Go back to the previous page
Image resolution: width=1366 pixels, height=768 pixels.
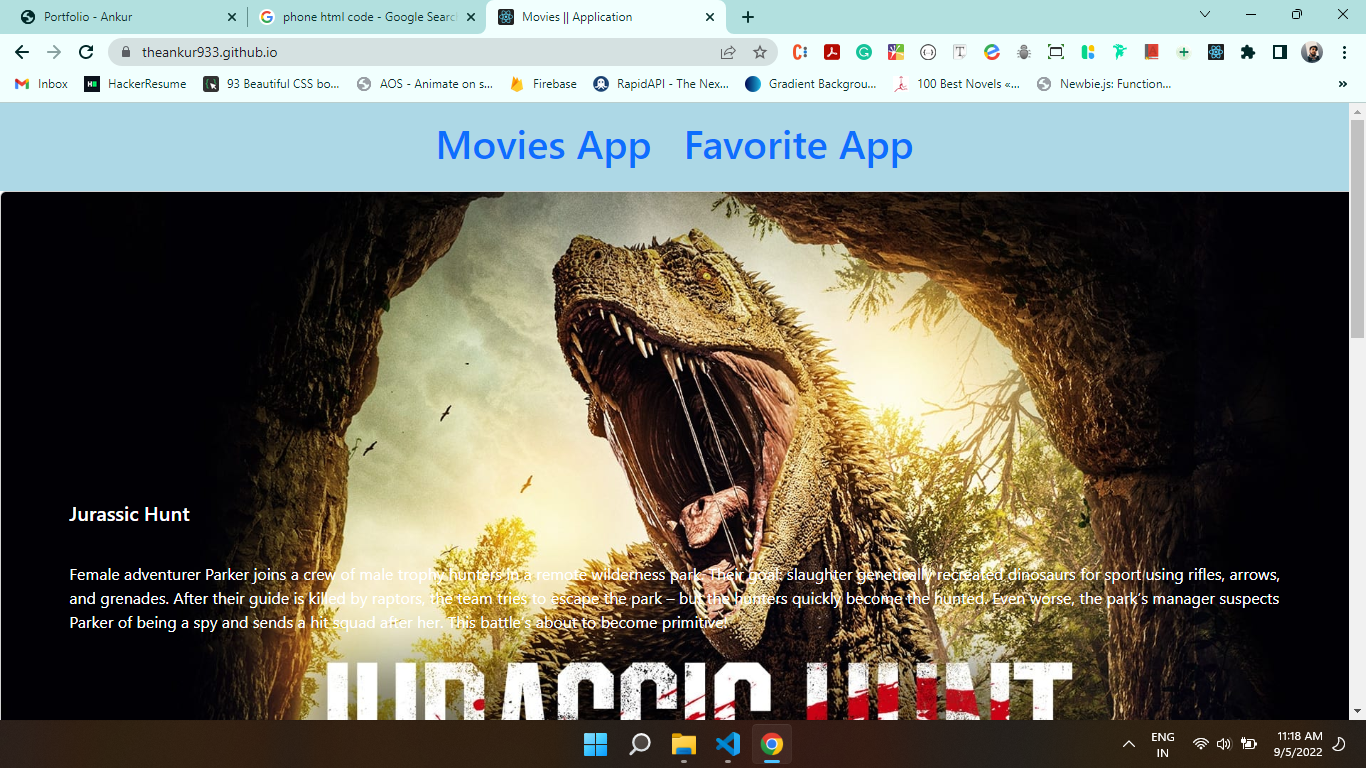pos(22,52)
